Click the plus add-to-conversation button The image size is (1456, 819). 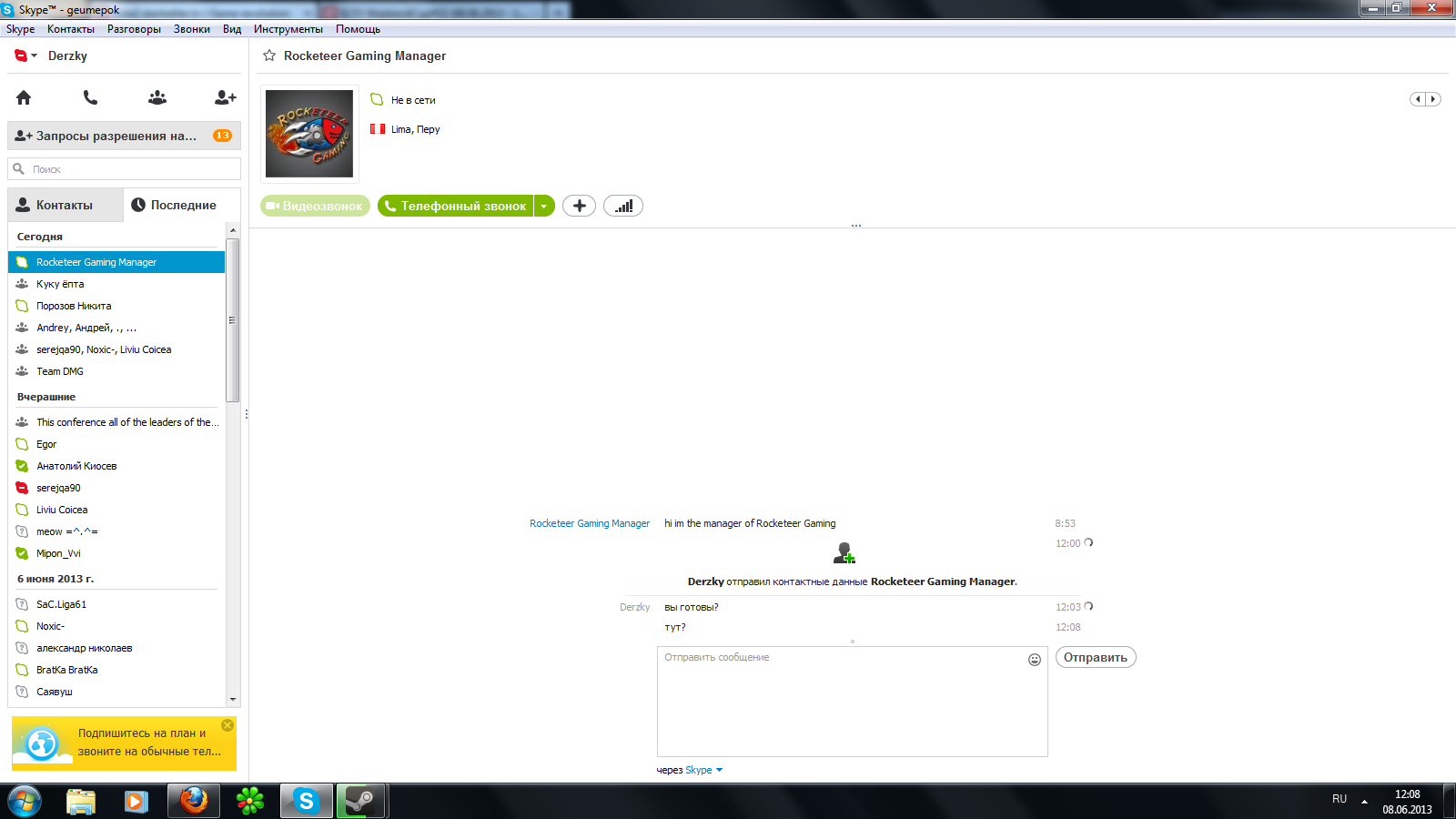[579, 206]
